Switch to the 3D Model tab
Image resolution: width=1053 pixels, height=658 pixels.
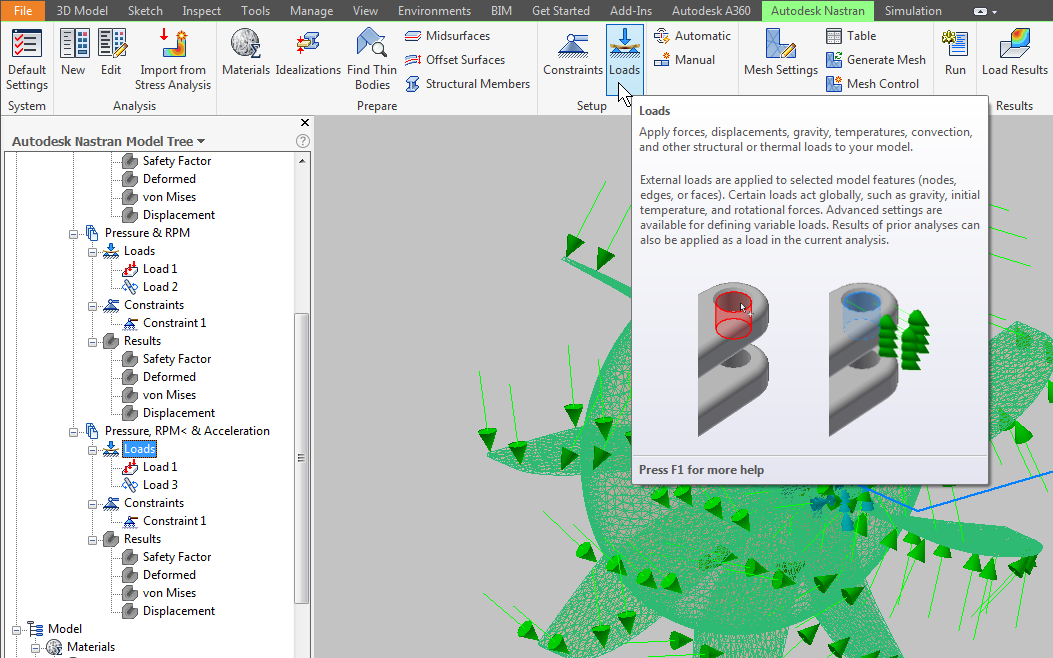pos(82,11)
